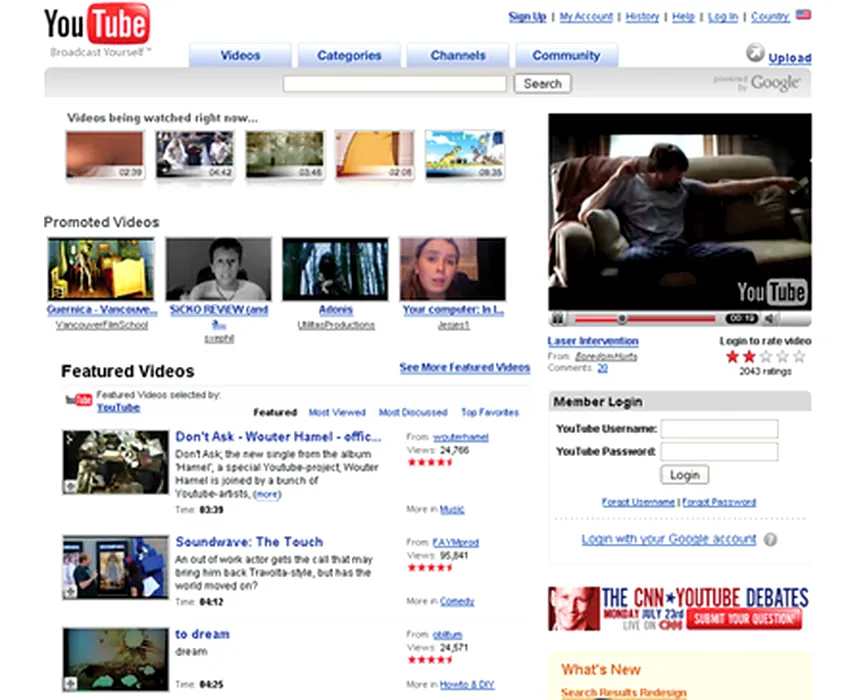Click the upload globe icon
The image size is (846, 700).
point(755,53)
